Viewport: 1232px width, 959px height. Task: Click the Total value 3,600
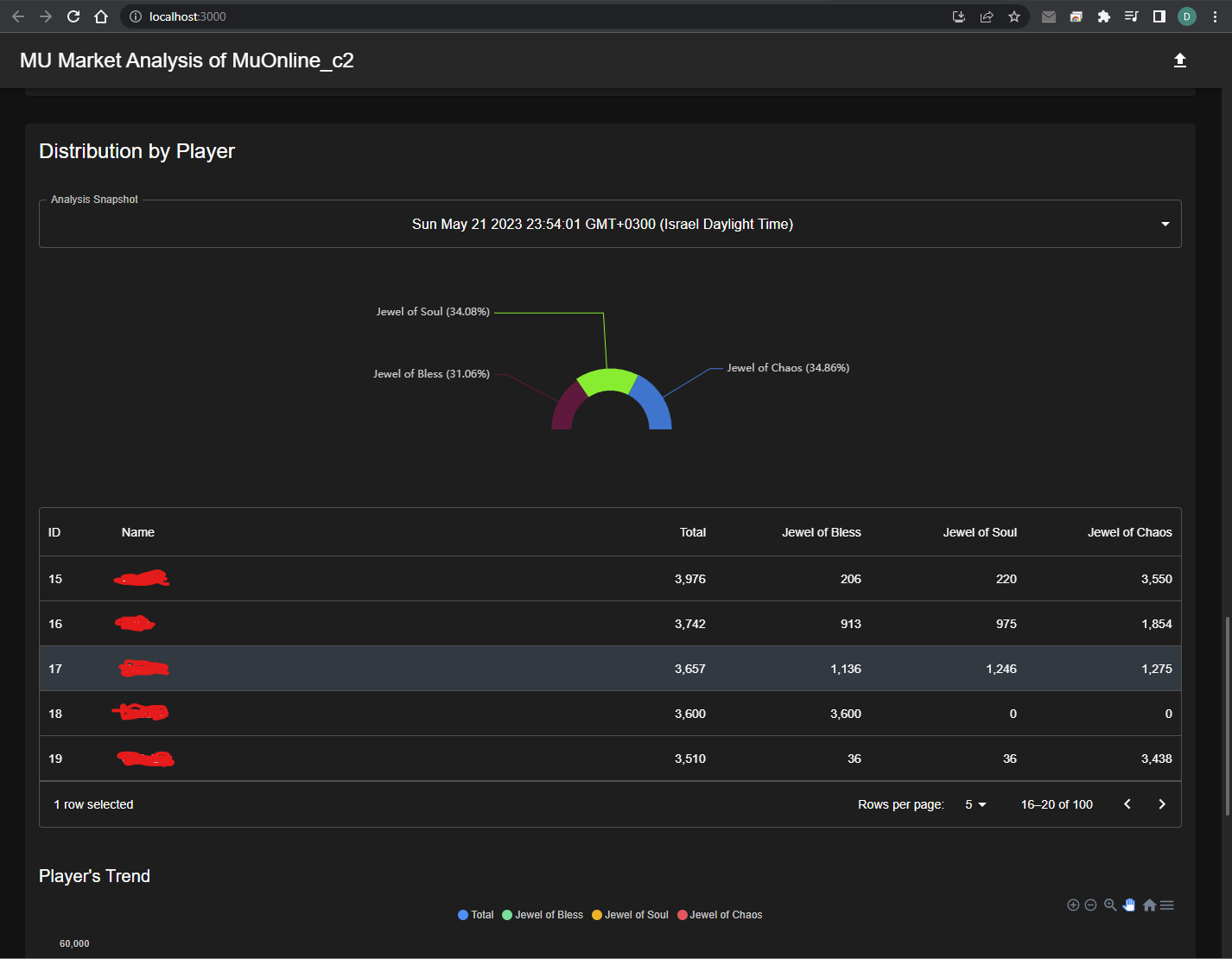(690, 714)
